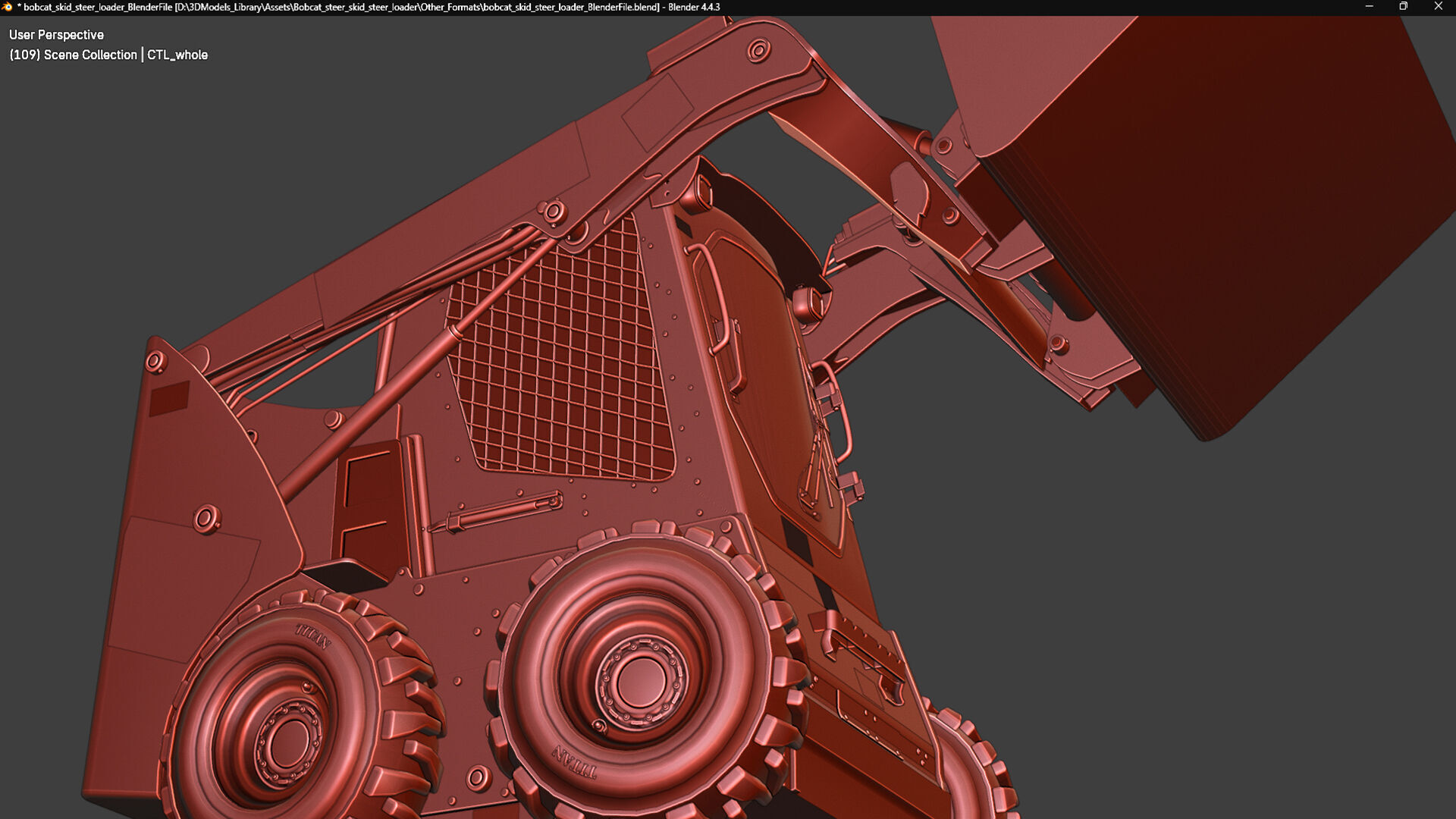Click the Scene Collection CTL_whole label
Screen dimensions: 1456x819
108,55
